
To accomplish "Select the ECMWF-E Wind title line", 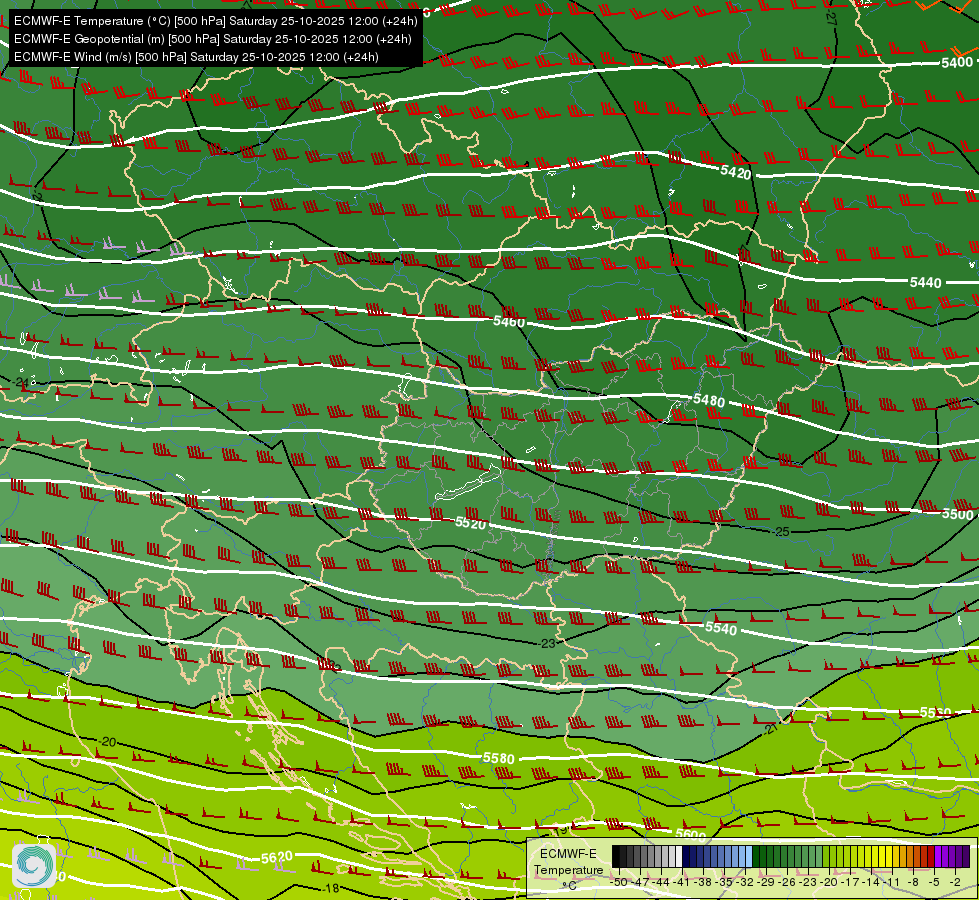I will coord(196,57).
